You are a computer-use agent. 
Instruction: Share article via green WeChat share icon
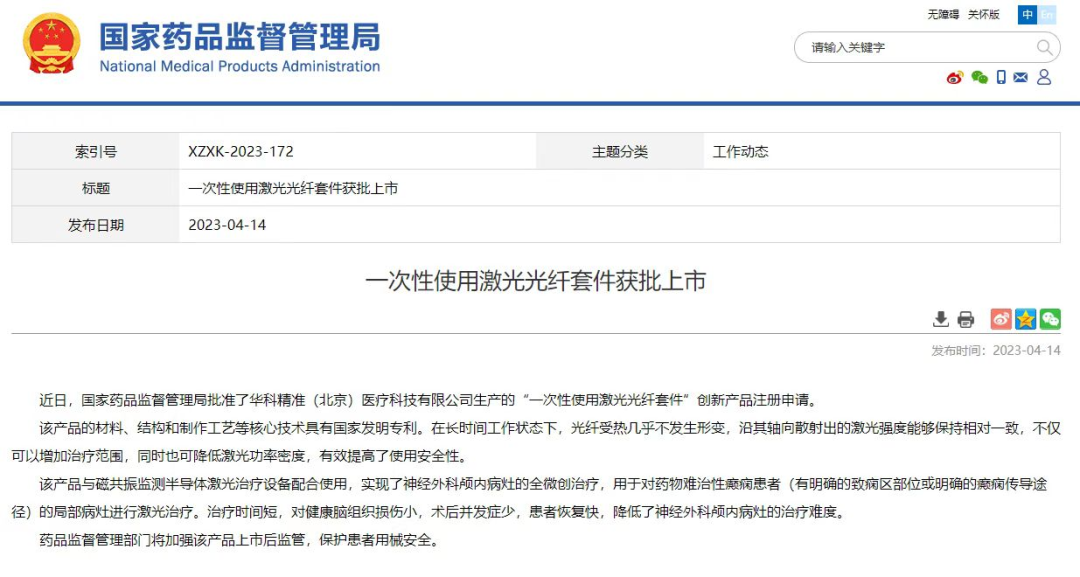coord(1050,319)
